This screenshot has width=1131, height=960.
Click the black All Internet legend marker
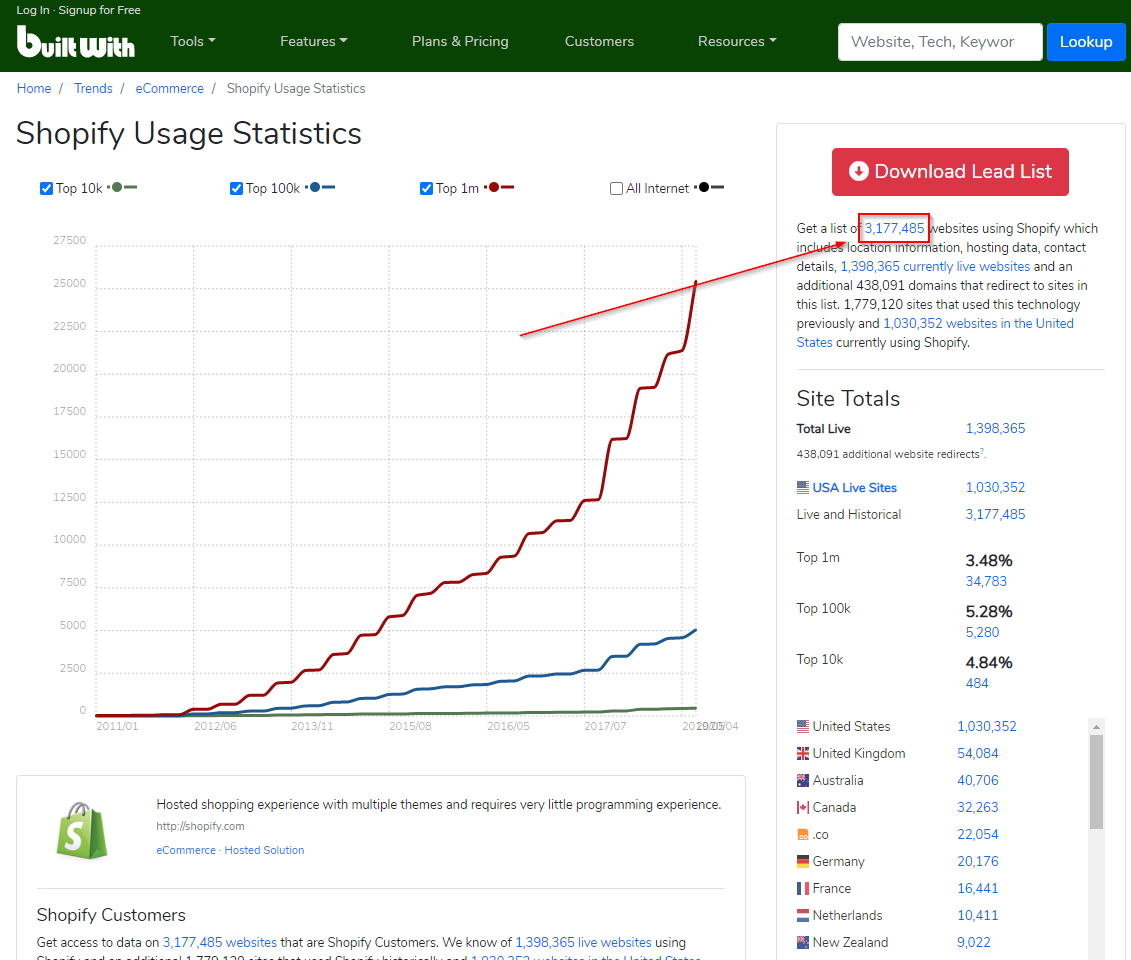click(709, 188)
